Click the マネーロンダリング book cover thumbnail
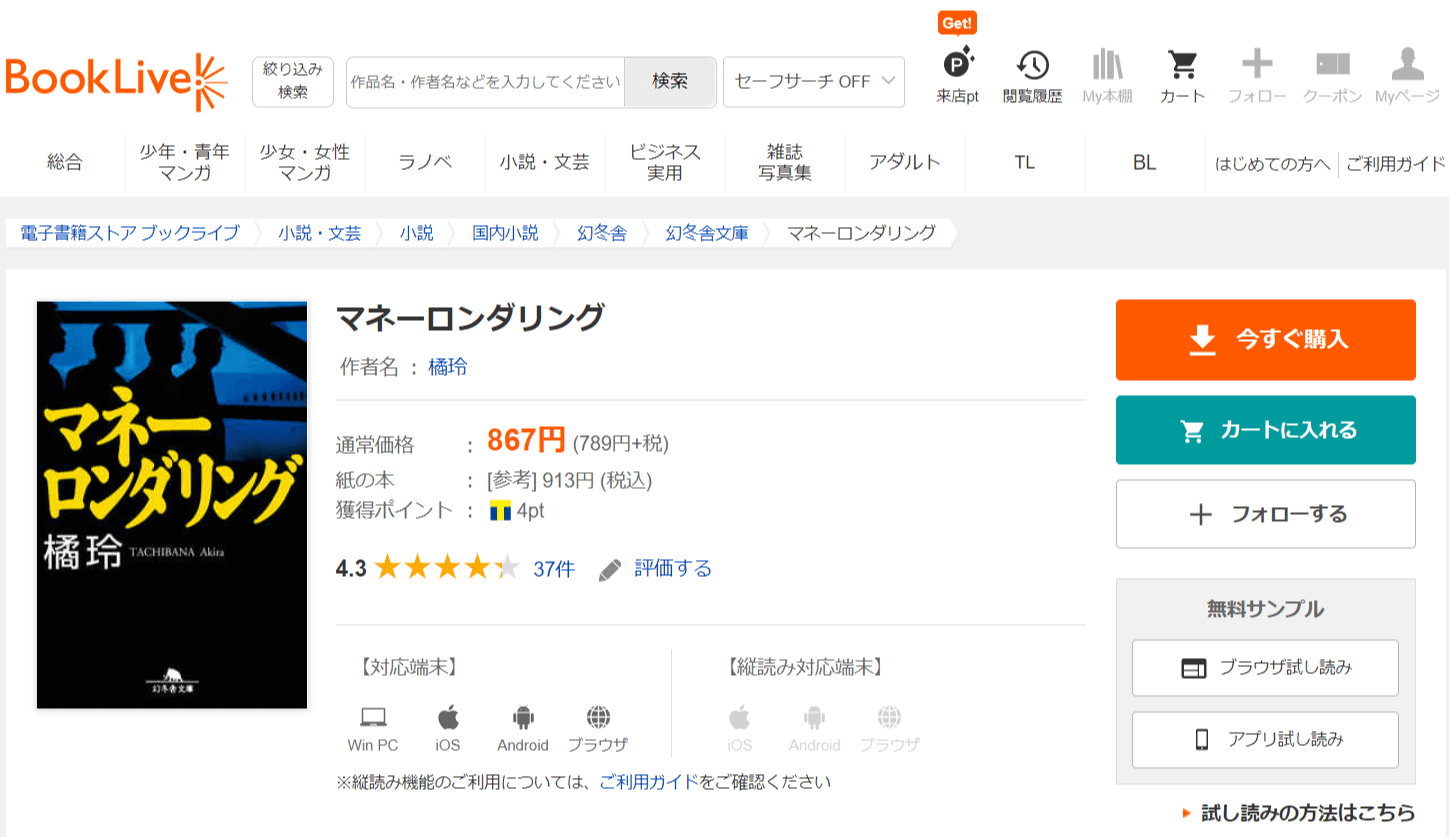The width and height of the screenshot is (1449, 837). click(172, 505)
